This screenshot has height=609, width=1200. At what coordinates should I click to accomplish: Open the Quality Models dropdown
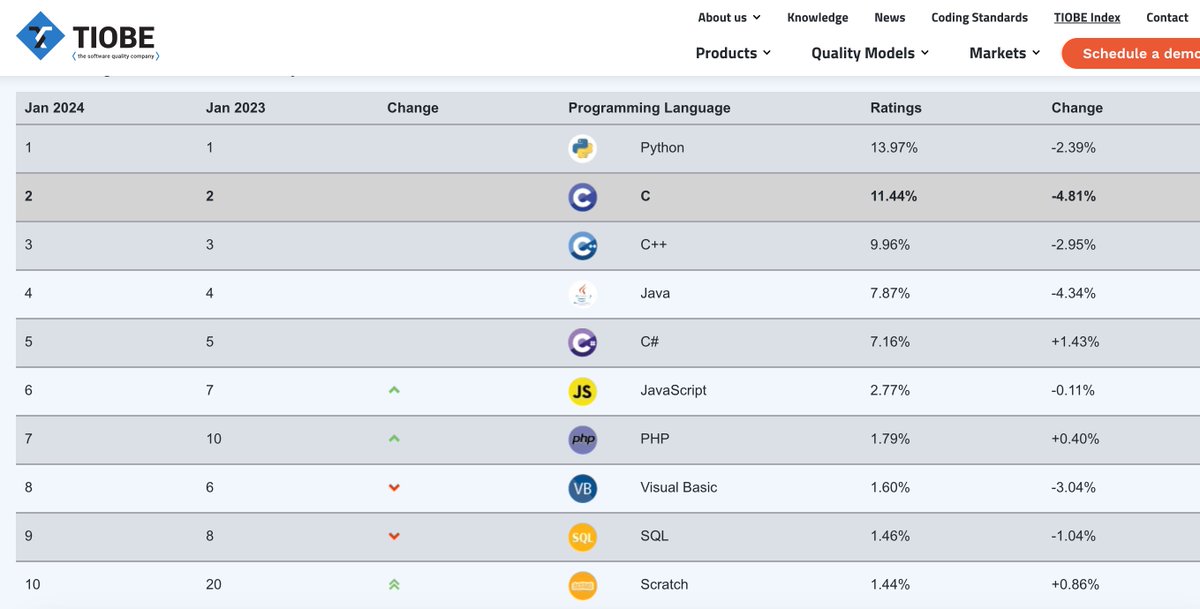870,53
